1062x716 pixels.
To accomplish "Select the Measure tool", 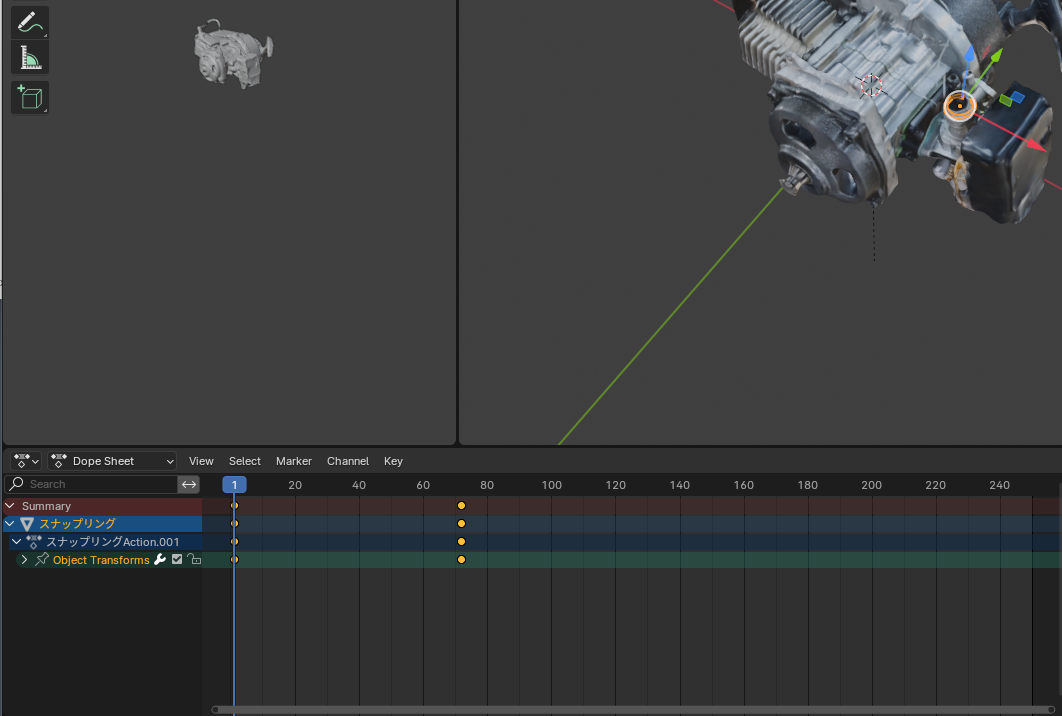I will 29,59.
